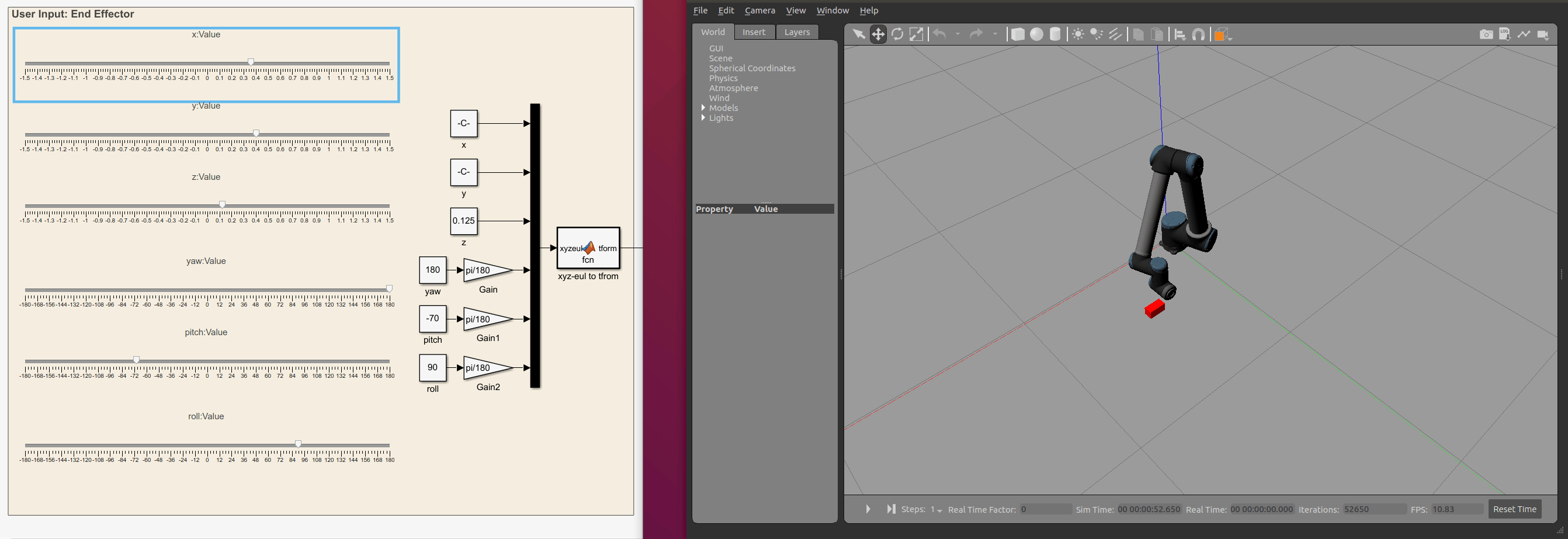The image size is (1568, 539).
Task: Switch to the Layers tab
Action: [x=797, y=32]
